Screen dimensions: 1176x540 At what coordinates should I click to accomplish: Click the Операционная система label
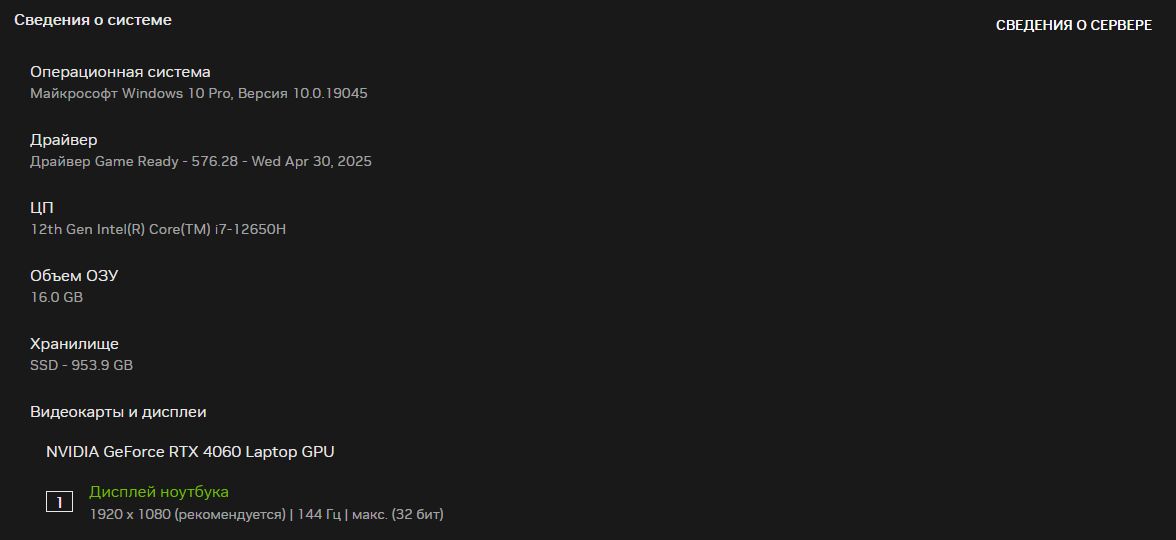(x=120, y=72)
